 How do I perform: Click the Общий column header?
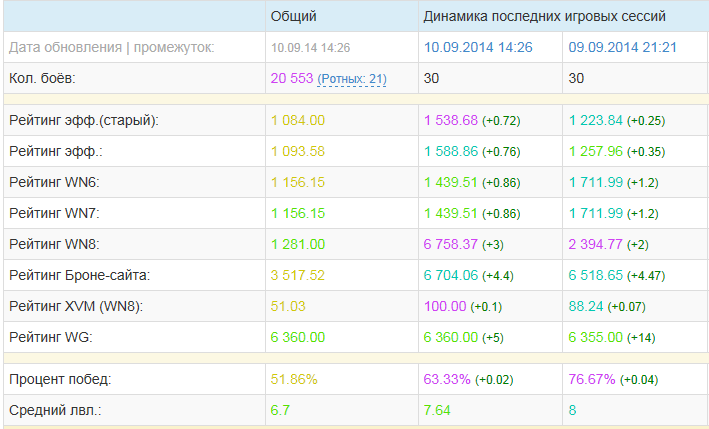click(293, 16)
